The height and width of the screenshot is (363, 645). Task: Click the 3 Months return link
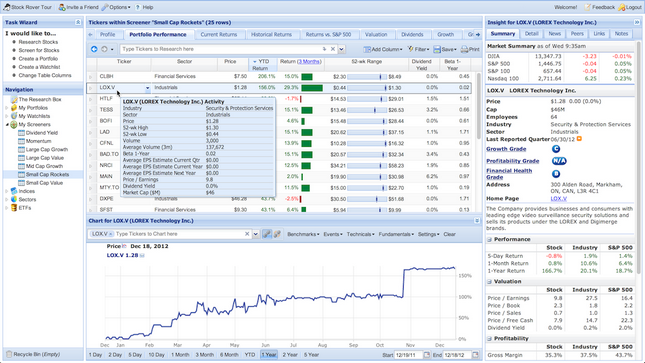click(309, 61)
